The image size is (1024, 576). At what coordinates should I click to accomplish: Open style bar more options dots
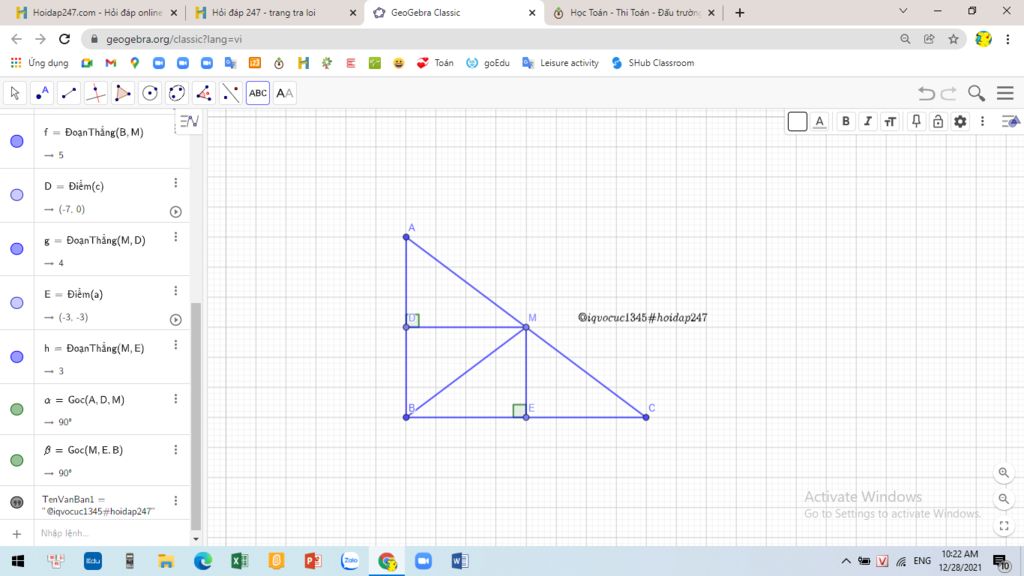point(982,121)
